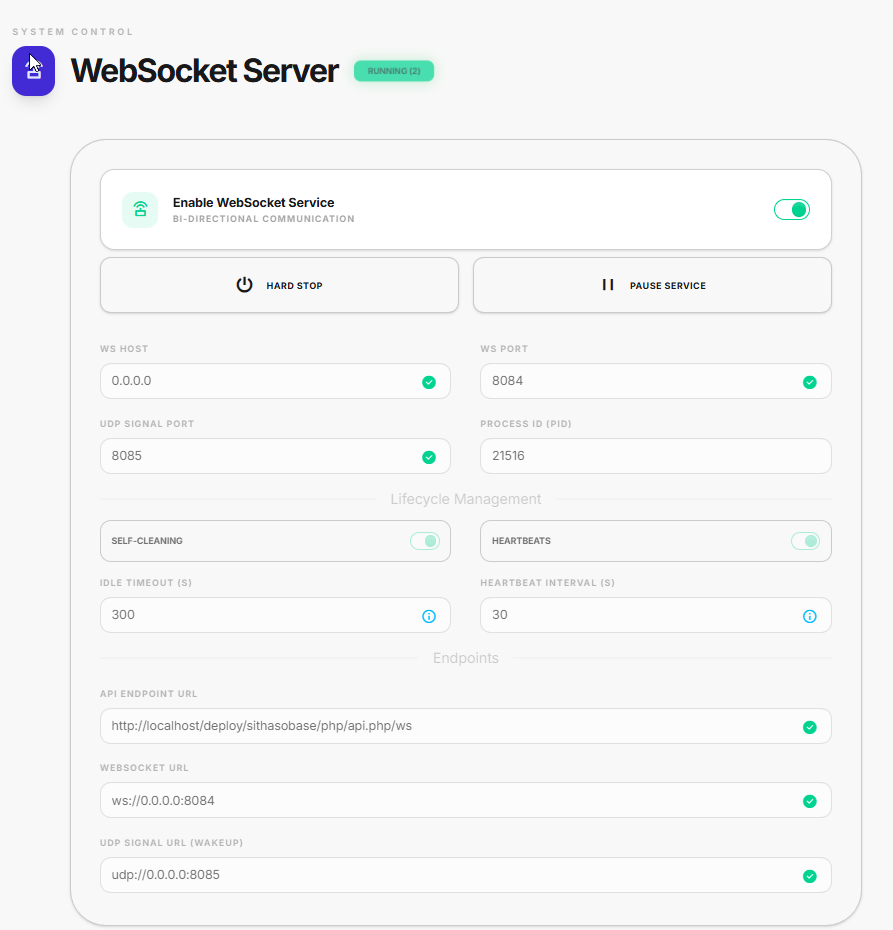Toggle the Enable WebSocket Service switch
The width and height of the screenshot is (893, 930).
[791, 209]
